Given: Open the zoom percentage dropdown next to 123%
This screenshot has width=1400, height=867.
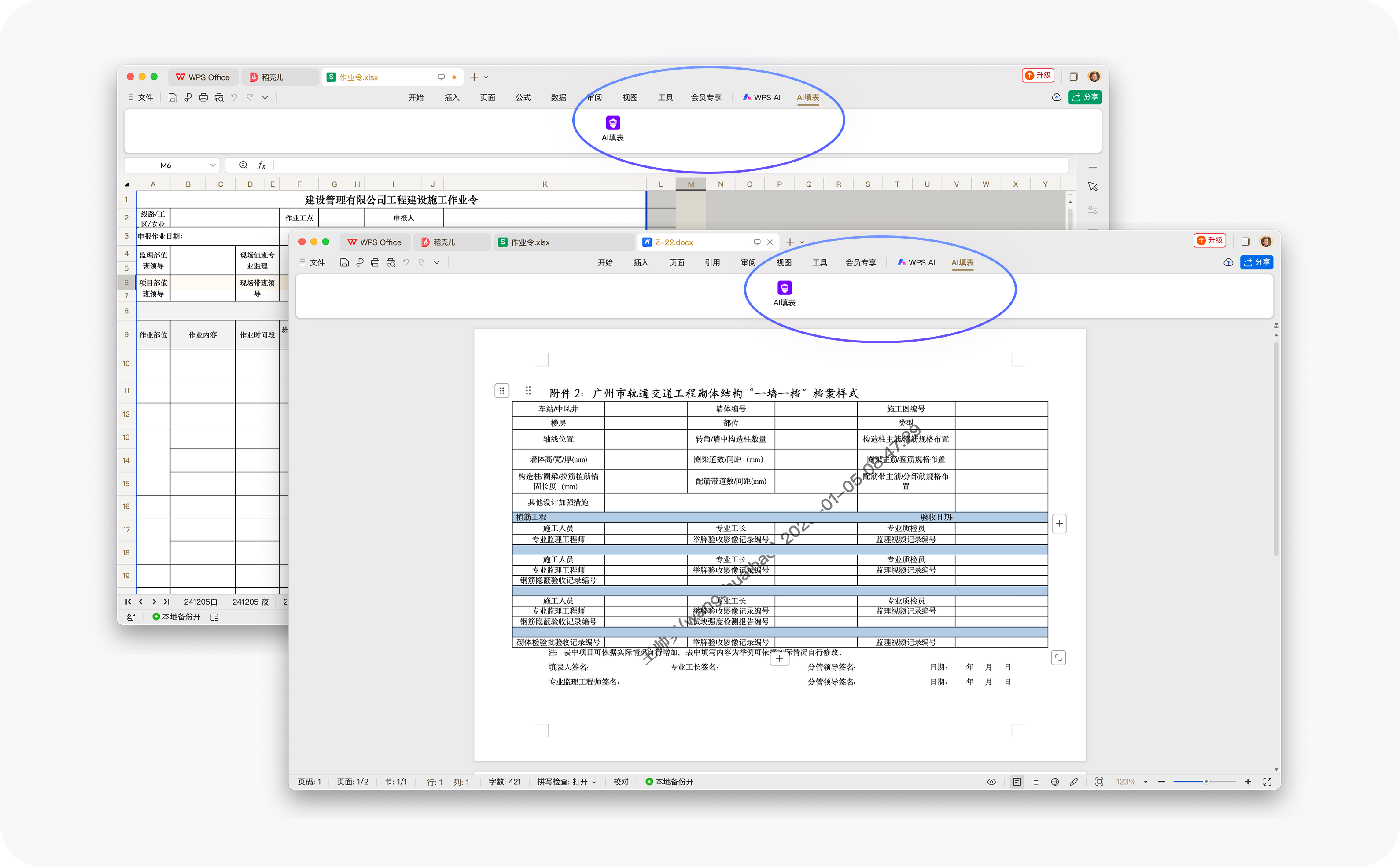Looking at the screenshot, I should [1146, 782].
